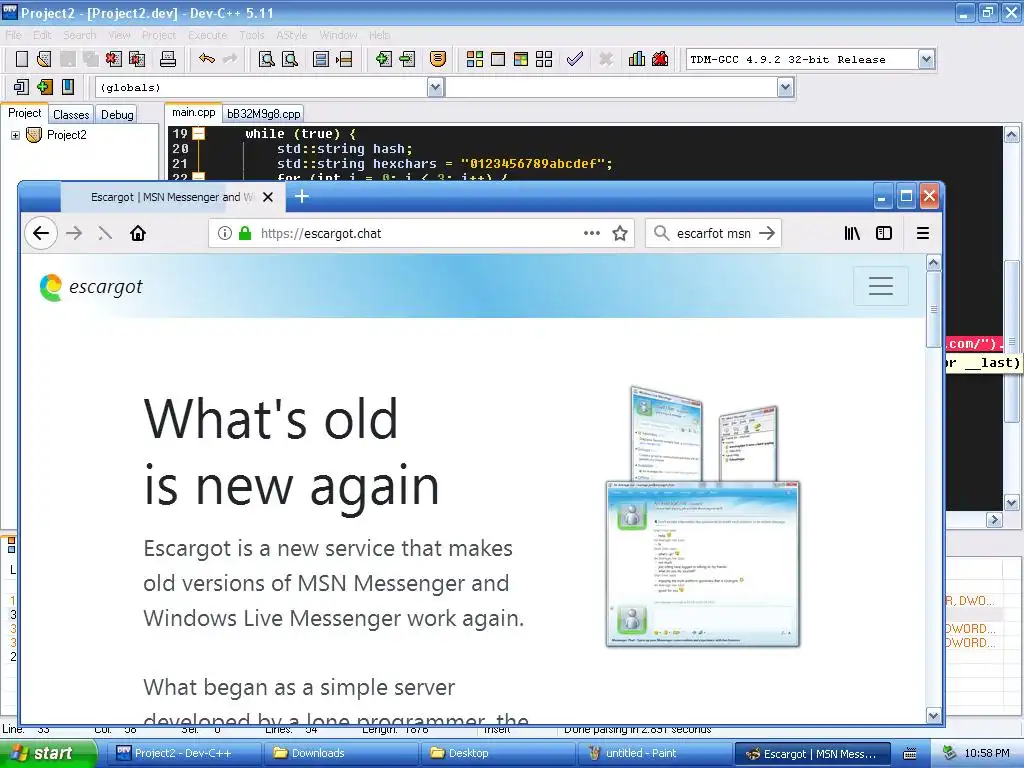The height and width of the screenshot is (768, 1024).
Task: Select the bB32M9g8.cpp editor tab
Action: pos(264,114)
